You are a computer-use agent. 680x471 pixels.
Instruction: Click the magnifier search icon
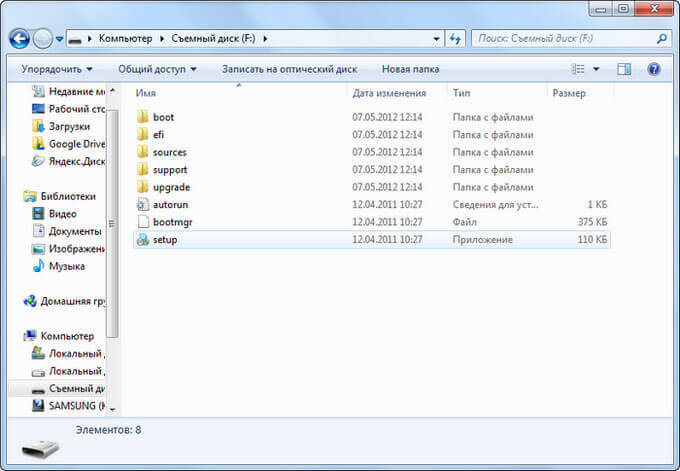[x=662, y=39]
